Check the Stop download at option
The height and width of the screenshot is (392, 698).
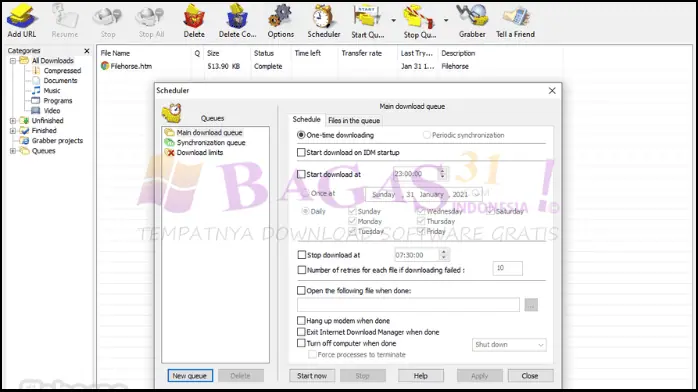[301, 255]
